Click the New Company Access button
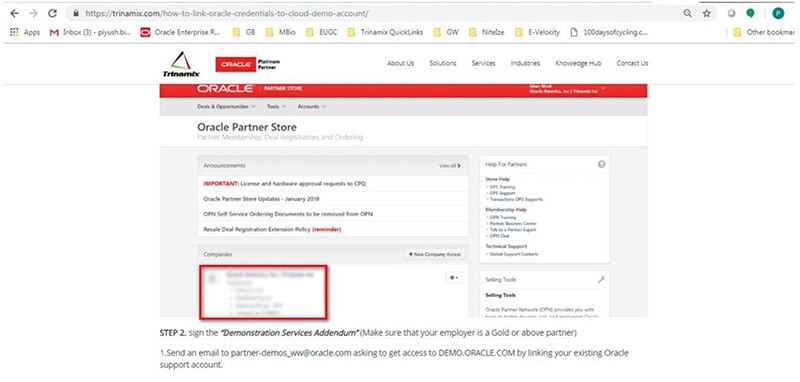This screenshot has width=800, height=382. pos(434,254)
